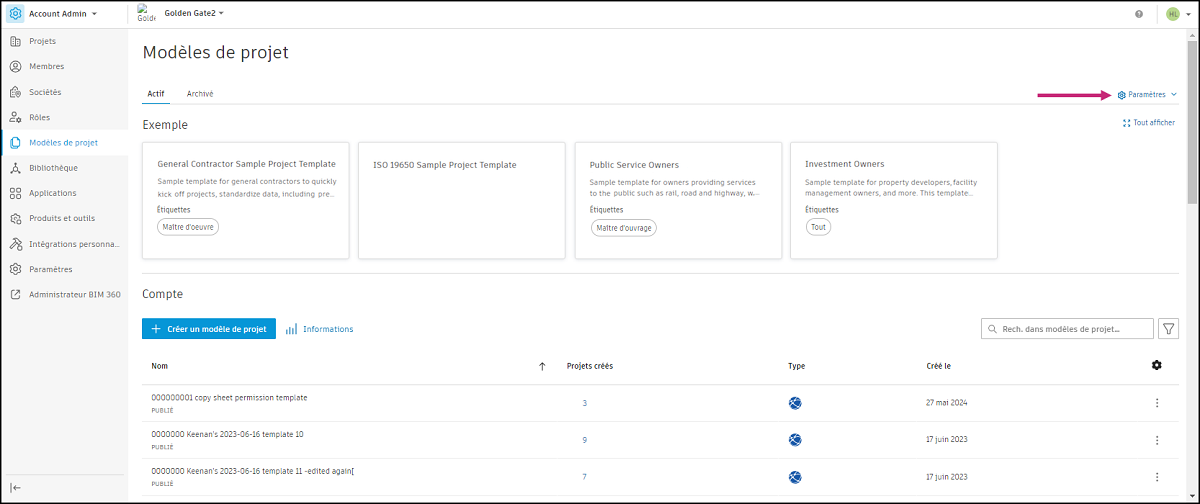Click the Produits et outils sidebar icon
The image size is (1200, 504).
(16, 218)
